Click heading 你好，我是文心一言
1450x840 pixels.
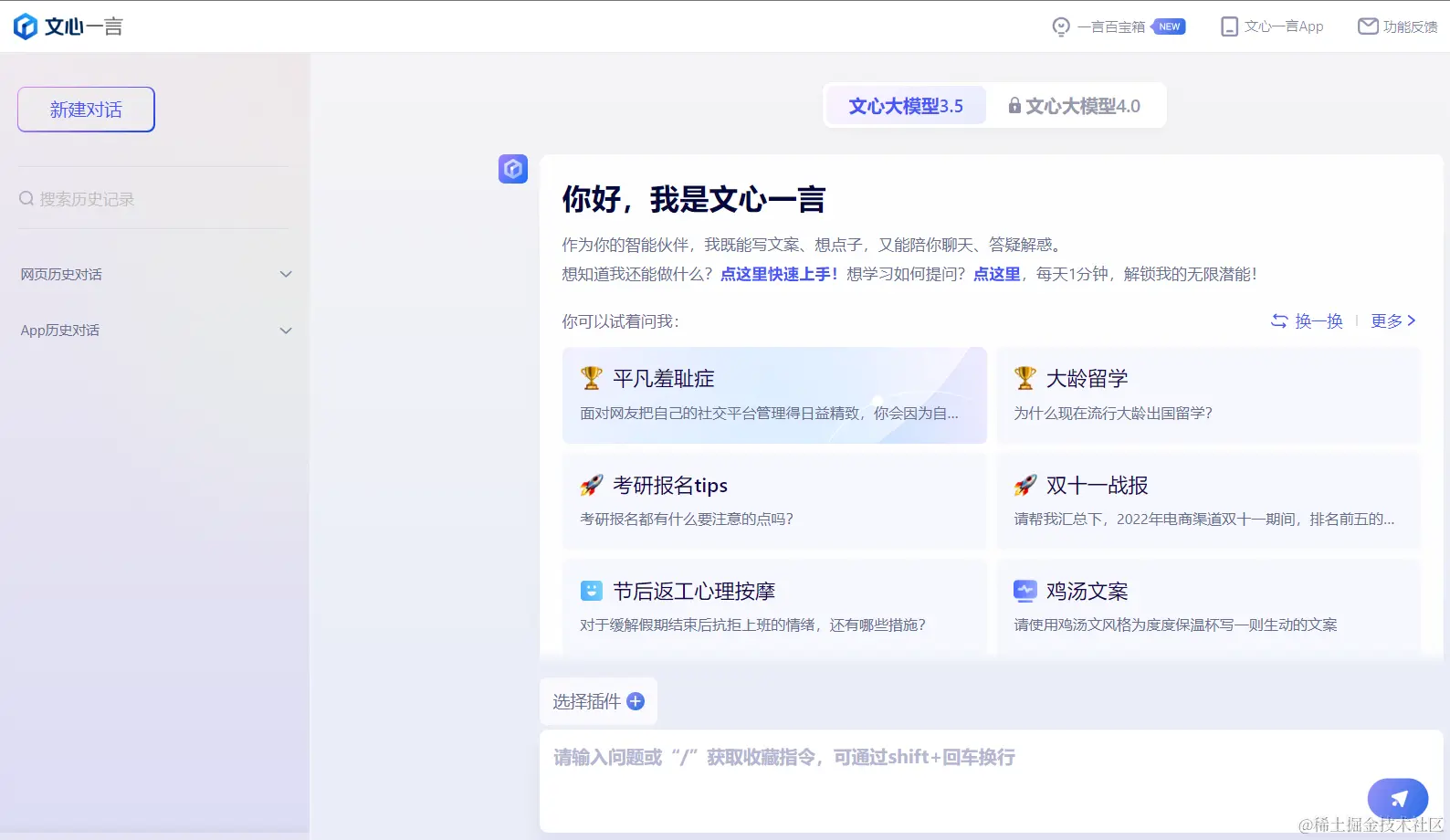694,199
